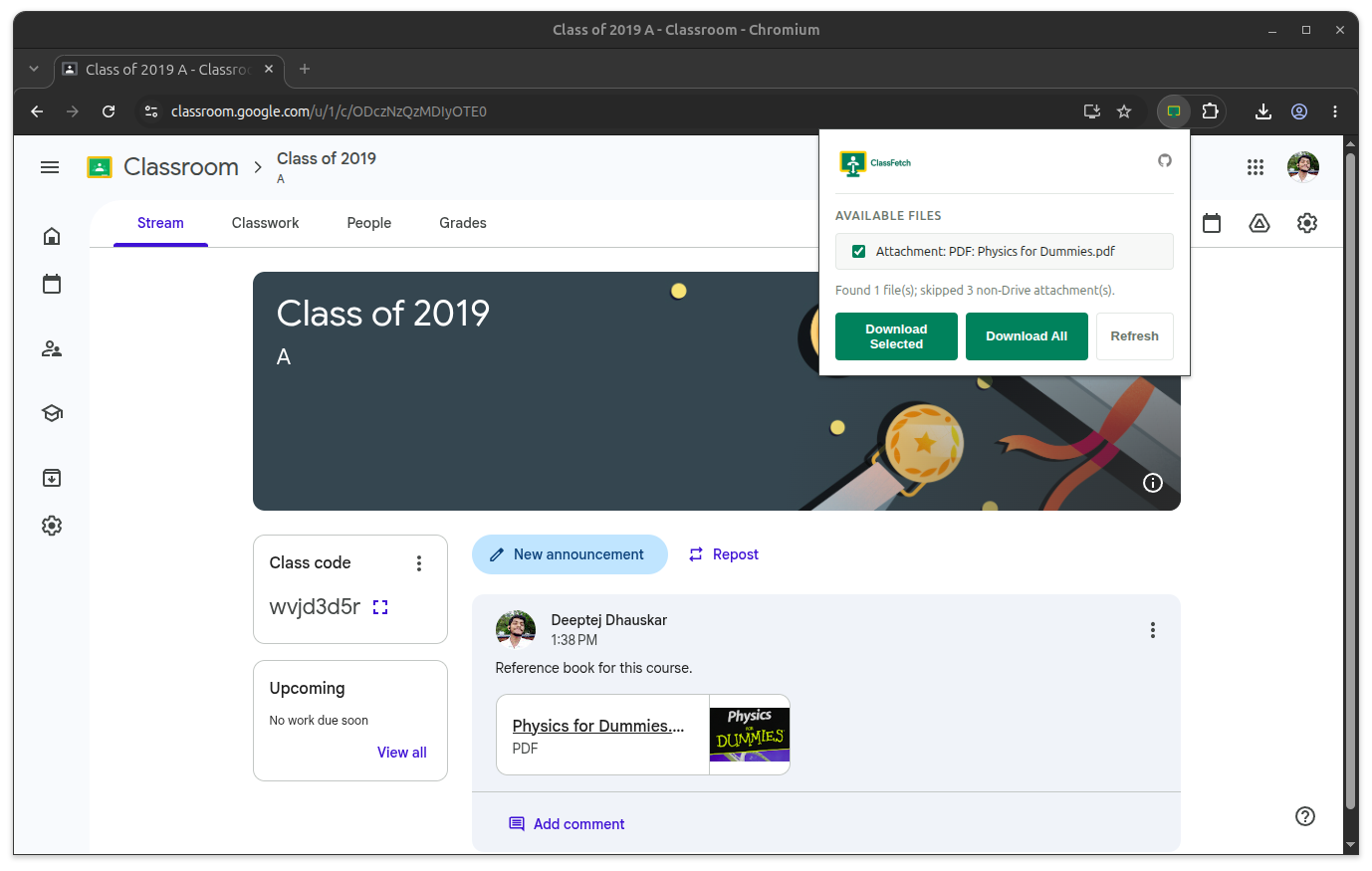Open browser Downloads icon
This screenshot has height=871, width=1372.
pyautogui.click(x=1263, y=111)
